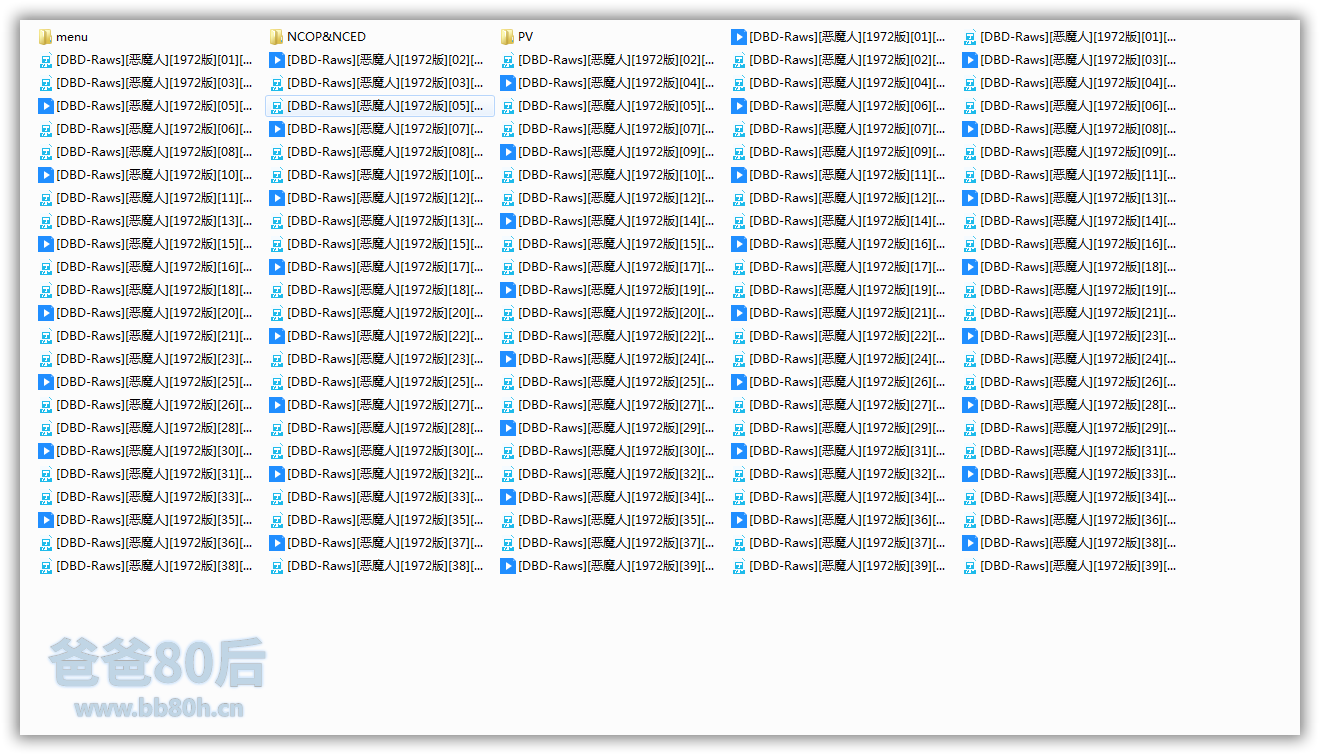Select the video file for episode [18]

tap(1070, 267)
